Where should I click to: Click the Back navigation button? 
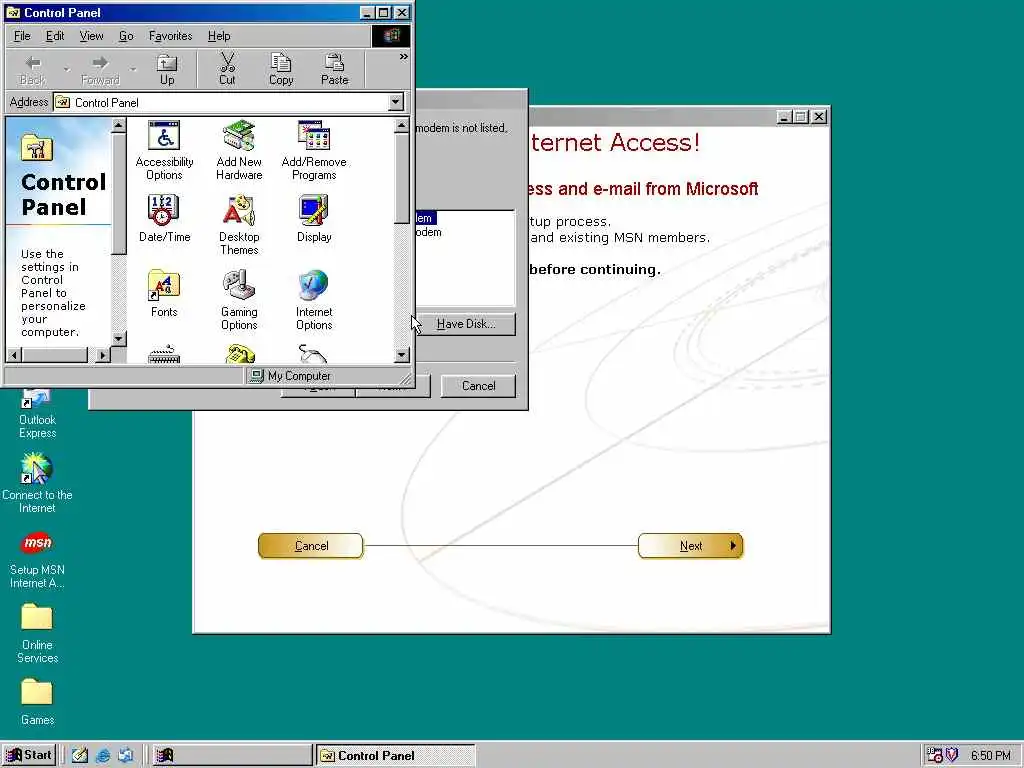(33, 69)
